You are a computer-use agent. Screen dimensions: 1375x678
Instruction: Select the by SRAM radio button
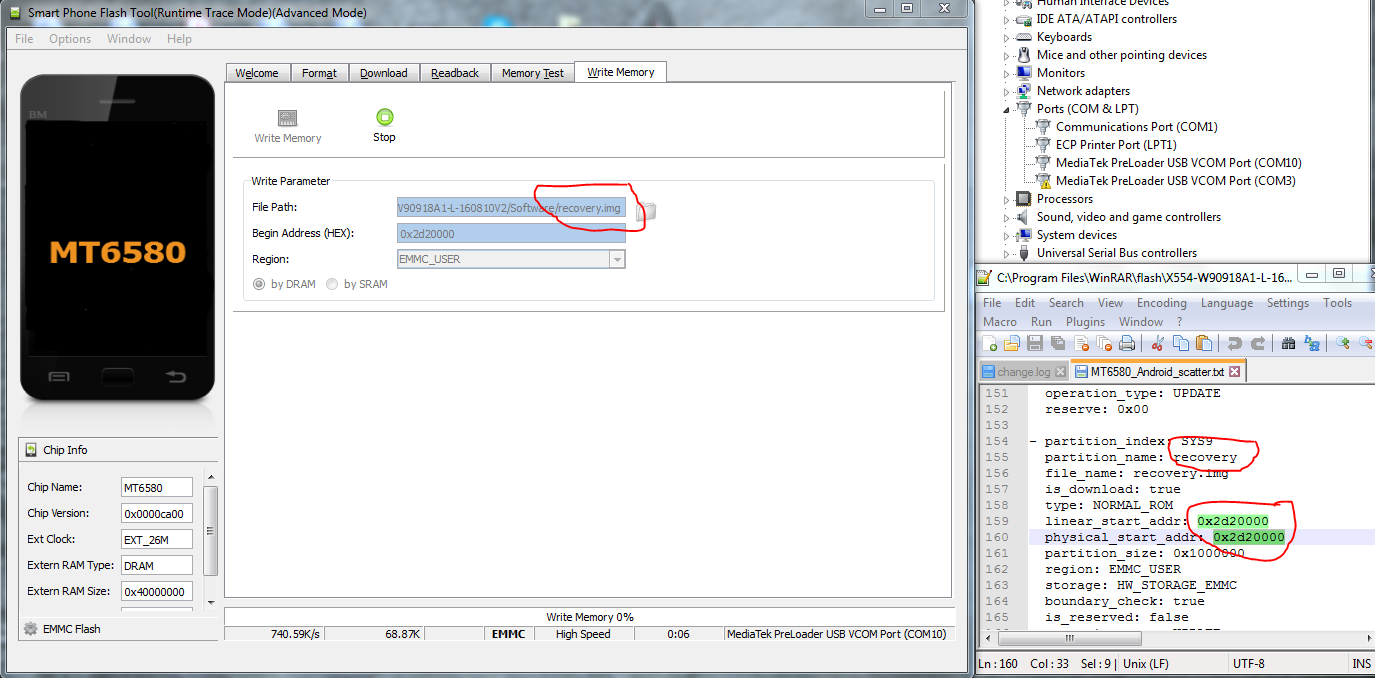coord(332,284)
